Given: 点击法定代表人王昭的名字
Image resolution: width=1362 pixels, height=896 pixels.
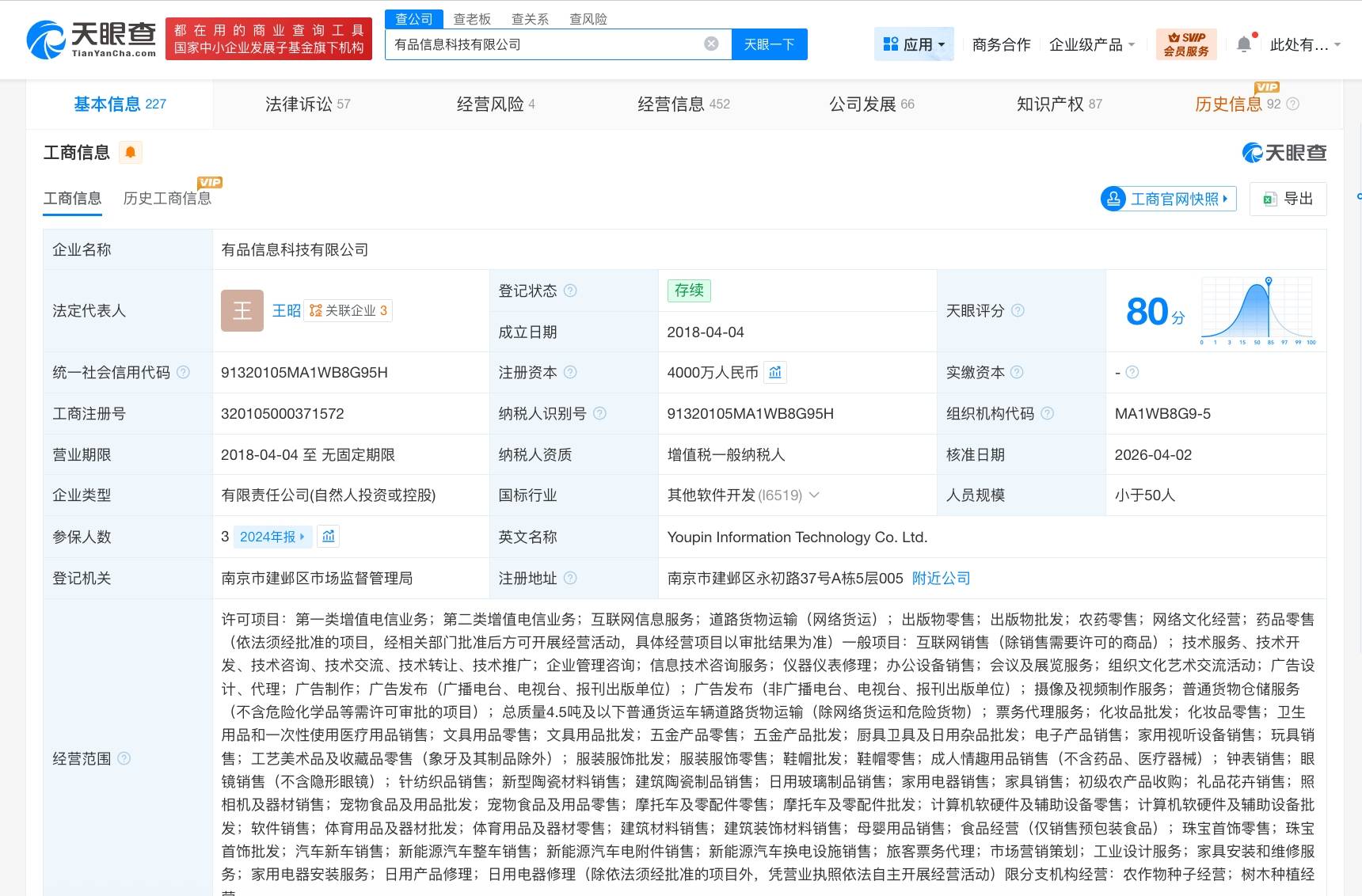Looking at the screenshot, I should (x=285, y=309).
